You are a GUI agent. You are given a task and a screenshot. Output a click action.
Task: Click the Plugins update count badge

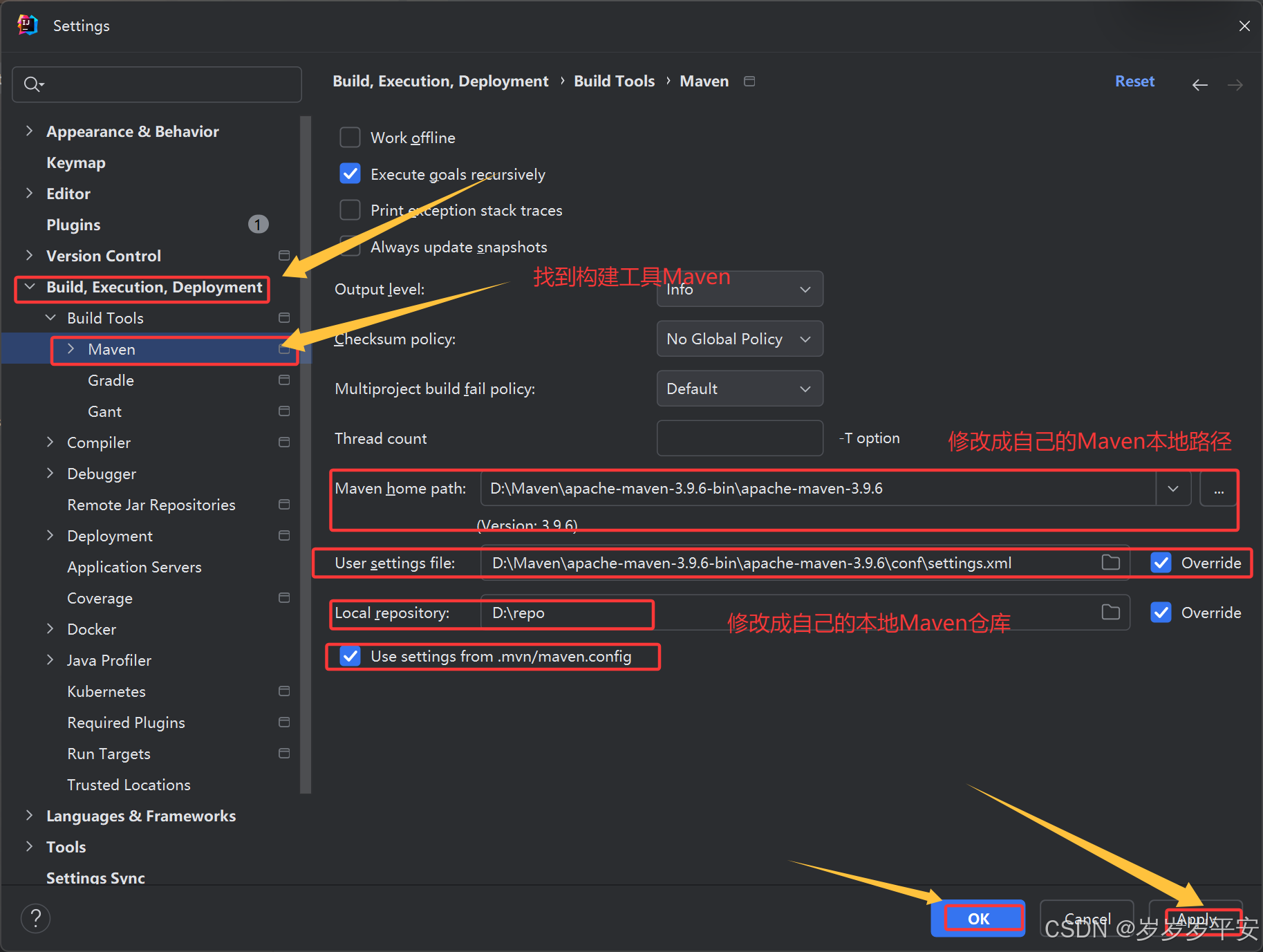258,225
